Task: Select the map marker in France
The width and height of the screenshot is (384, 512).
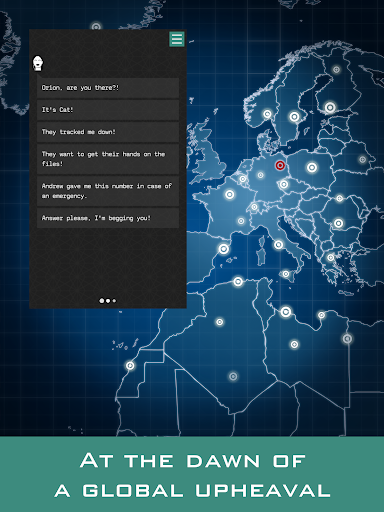Action: click(230, 194)
